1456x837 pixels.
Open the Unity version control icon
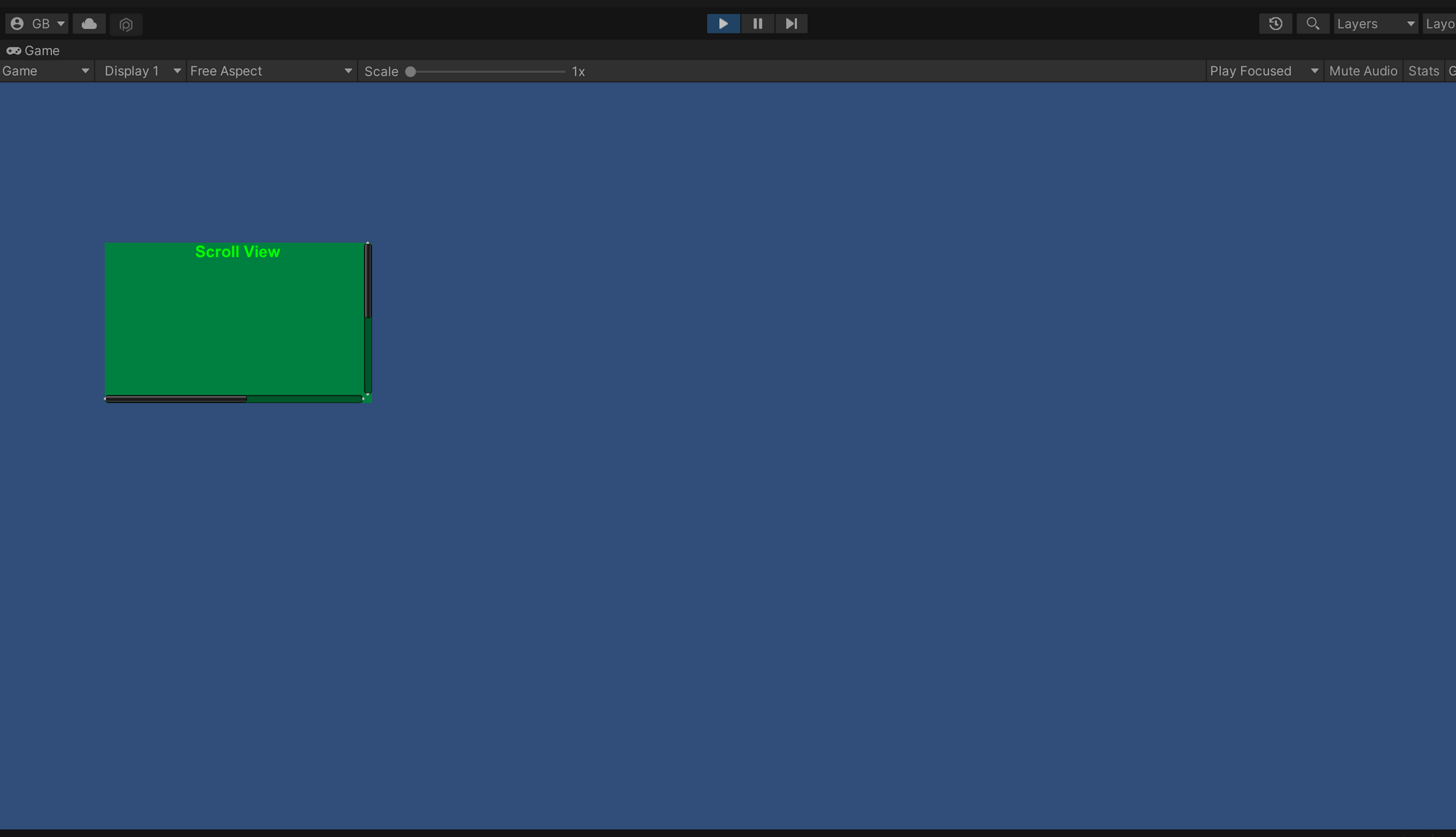[x=126, y=24]
